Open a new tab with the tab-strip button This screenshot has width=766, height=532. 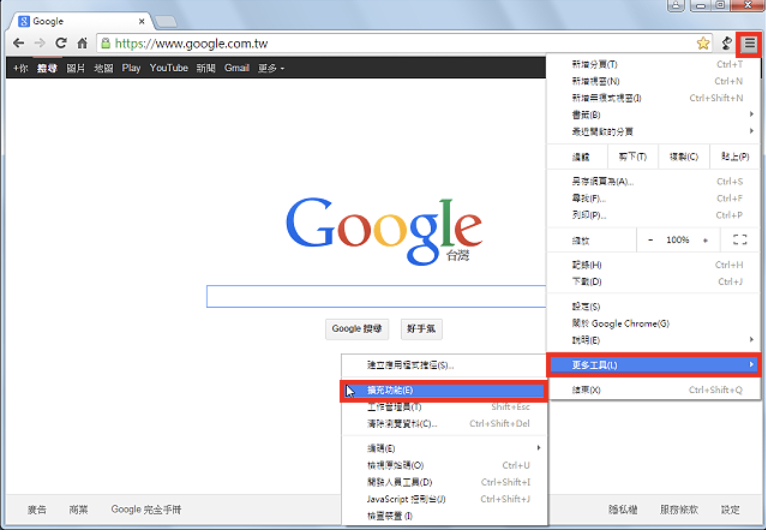(166, 21)
